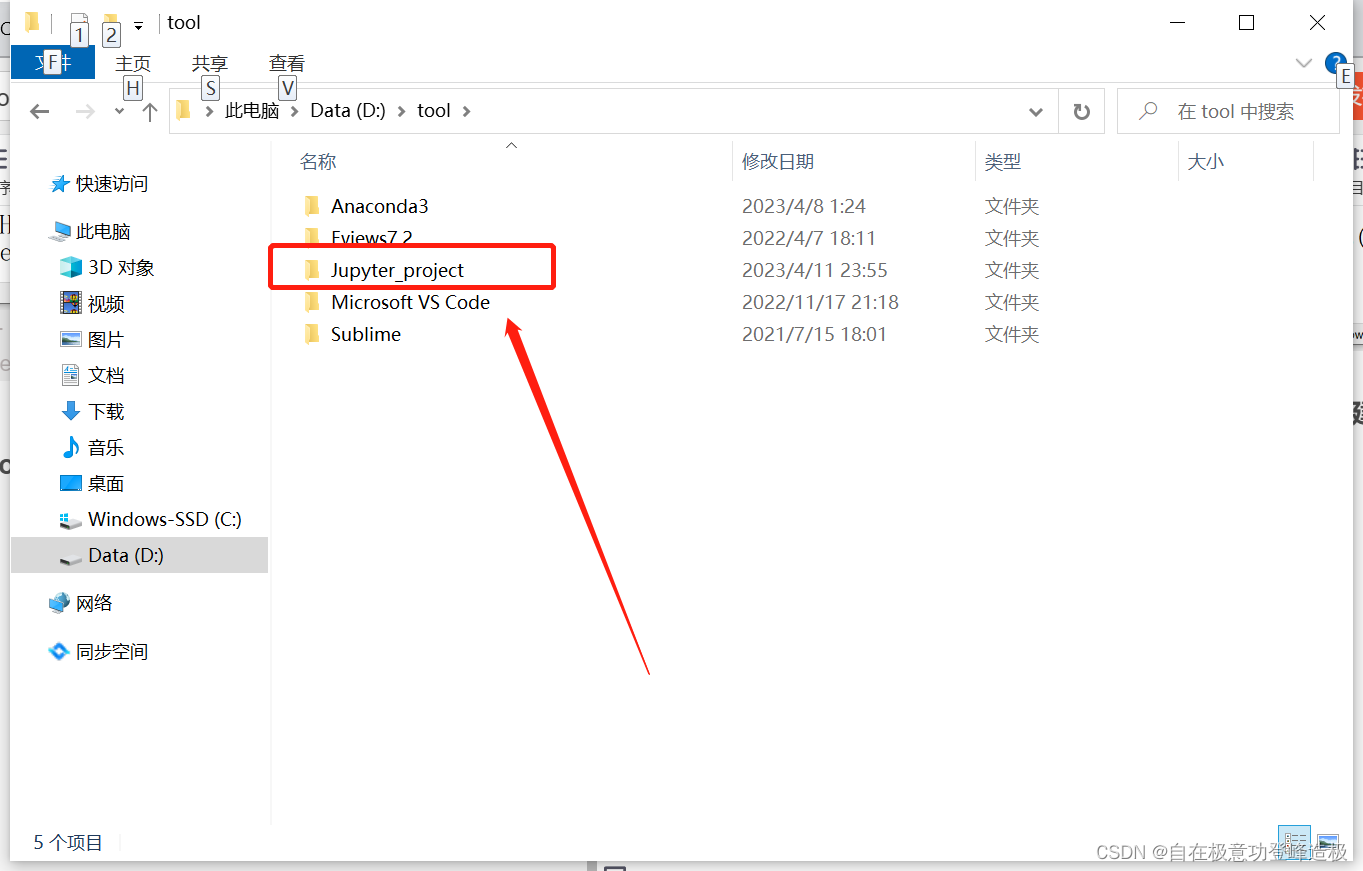Click the 音乐 note icon
This screenshot has width=1363, height=871.
[70, 448]
